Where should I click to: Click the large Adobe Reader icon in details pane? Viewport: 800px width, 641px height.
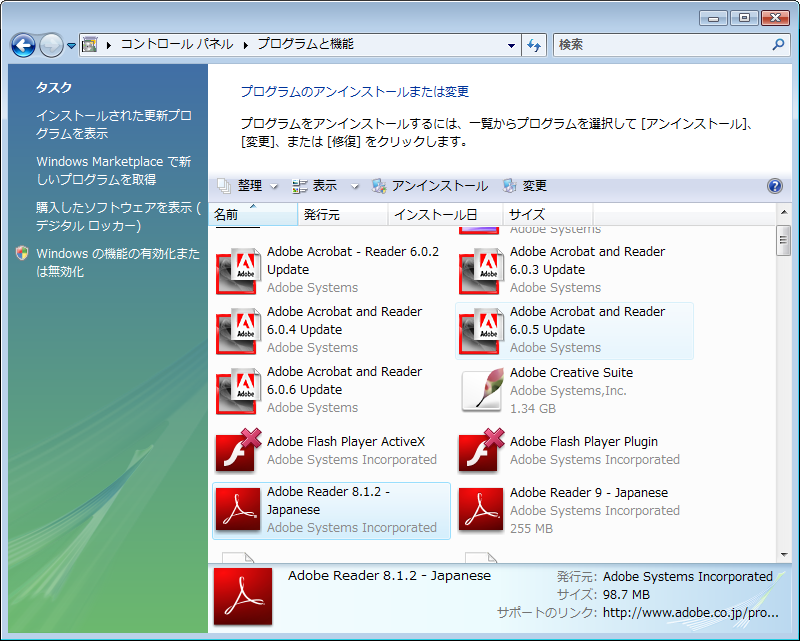tap(243, 597)
